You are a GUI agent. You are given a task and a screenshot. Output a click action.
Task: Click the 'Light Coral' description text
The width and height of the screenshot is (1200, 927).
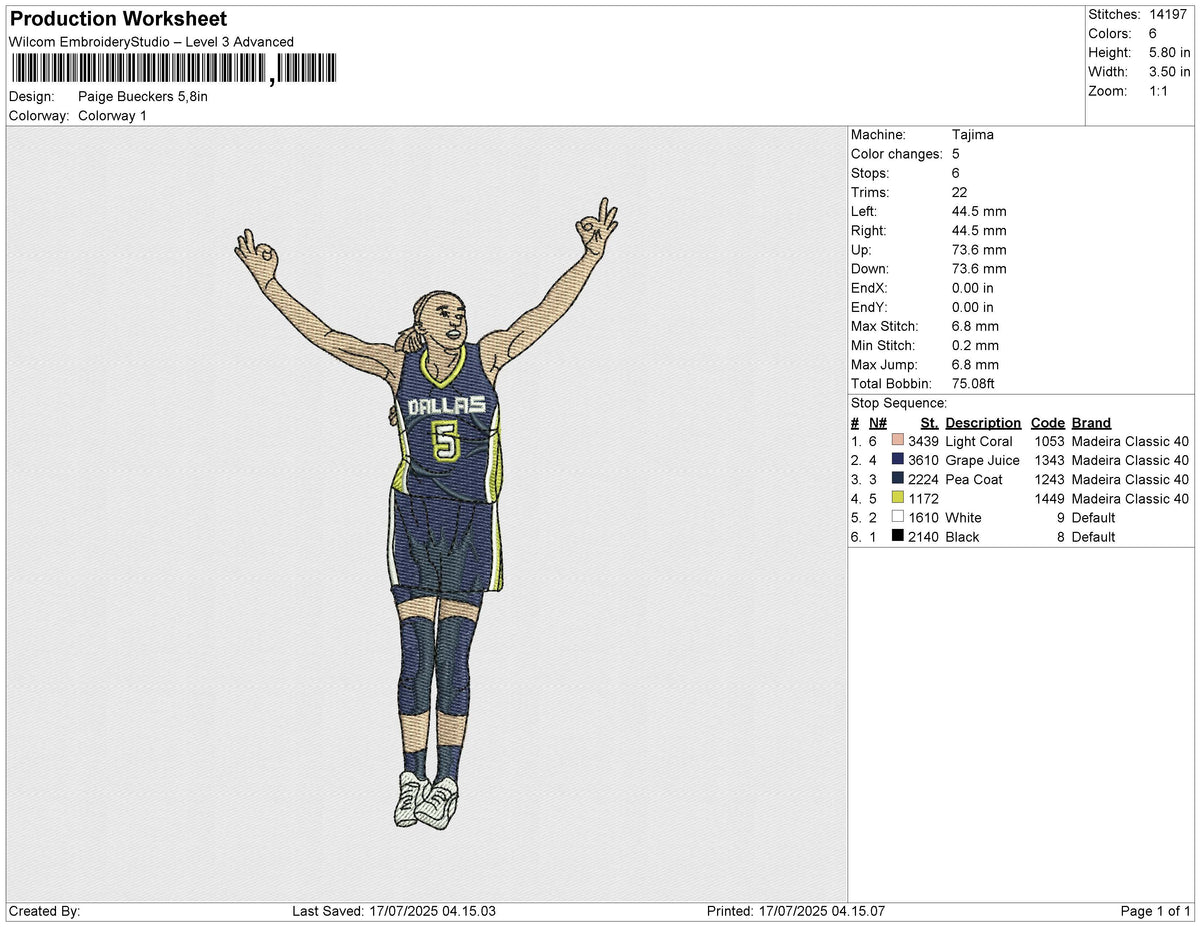(x=979, y=441)
